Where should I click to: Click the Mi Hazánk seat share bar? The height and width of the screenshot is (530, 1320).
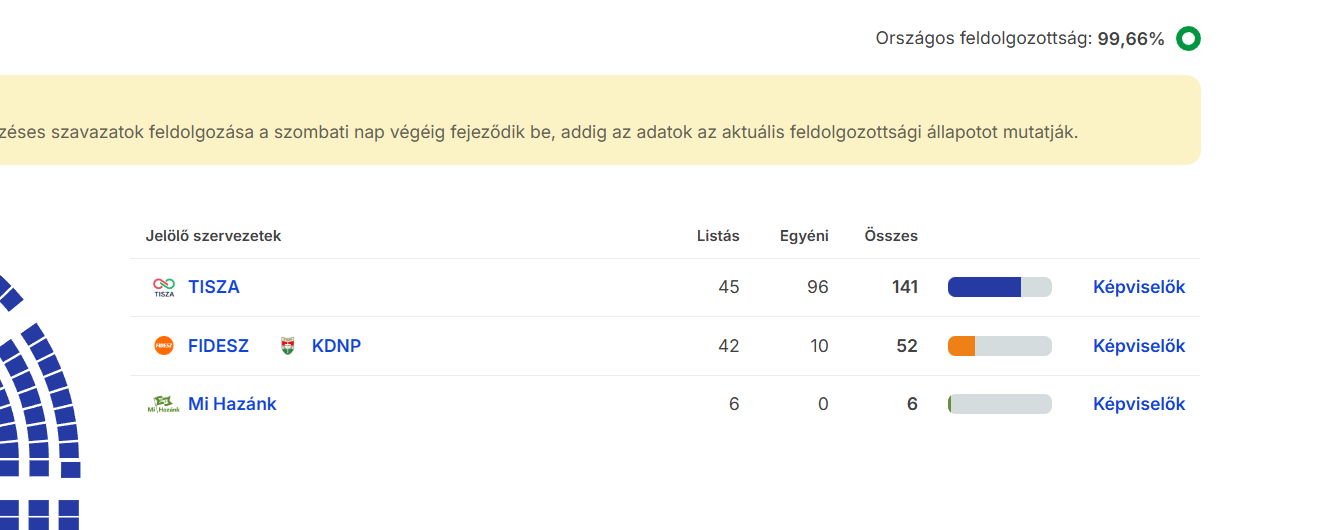coord(999,404)
